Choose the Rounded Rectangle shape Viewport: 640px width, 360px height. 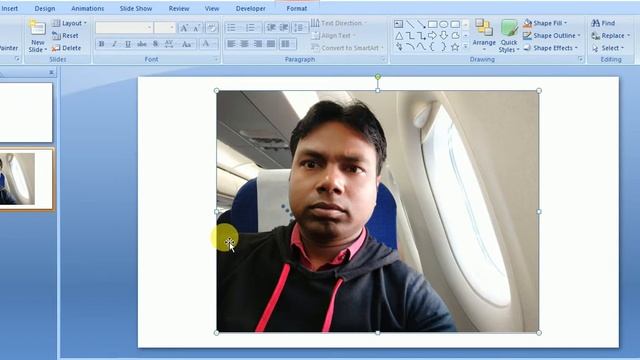455,24
